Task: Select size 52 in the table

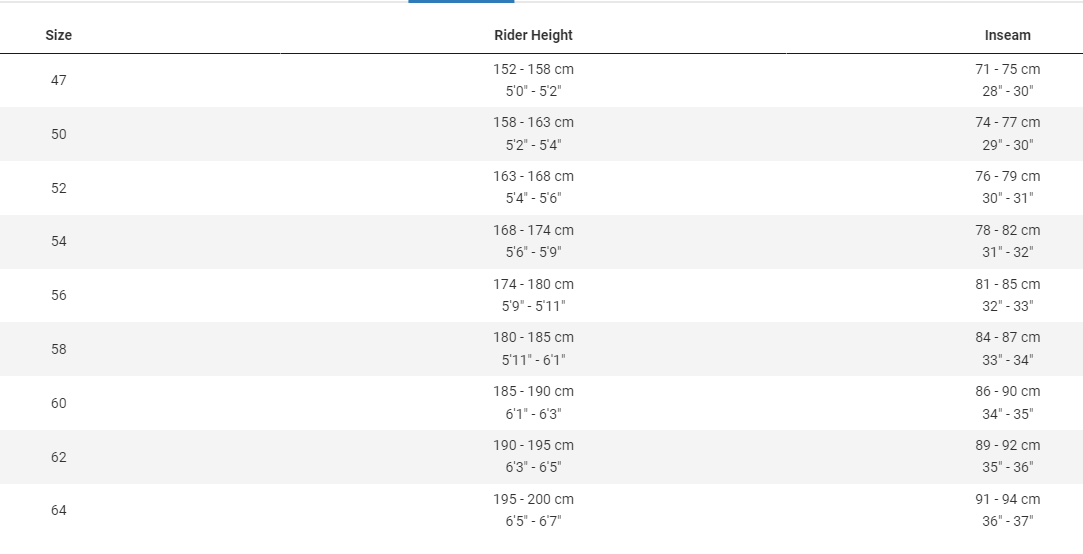Action: click(59, 188)
